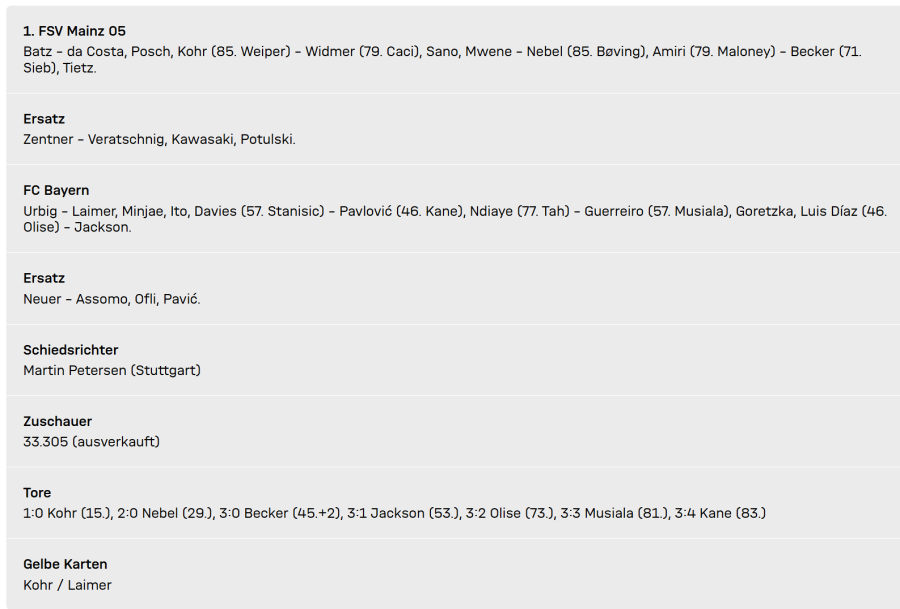Click the "Zuschauer" section heading

[x=57, y=421]
